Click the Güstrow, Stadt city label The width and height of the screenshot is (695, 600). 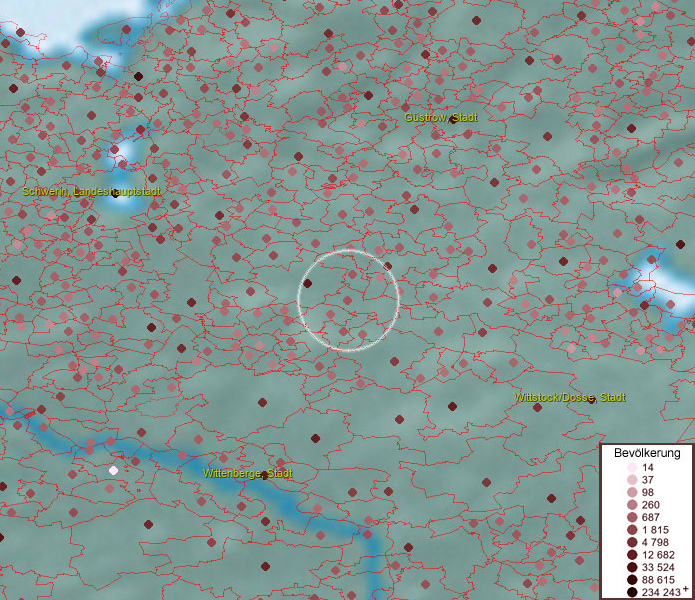tap(440, 118)
